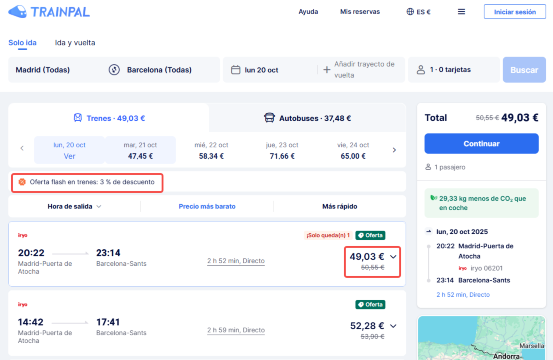
Task: Click the 29,33 kg menos de CO₂ note
Action: [482, 203]
